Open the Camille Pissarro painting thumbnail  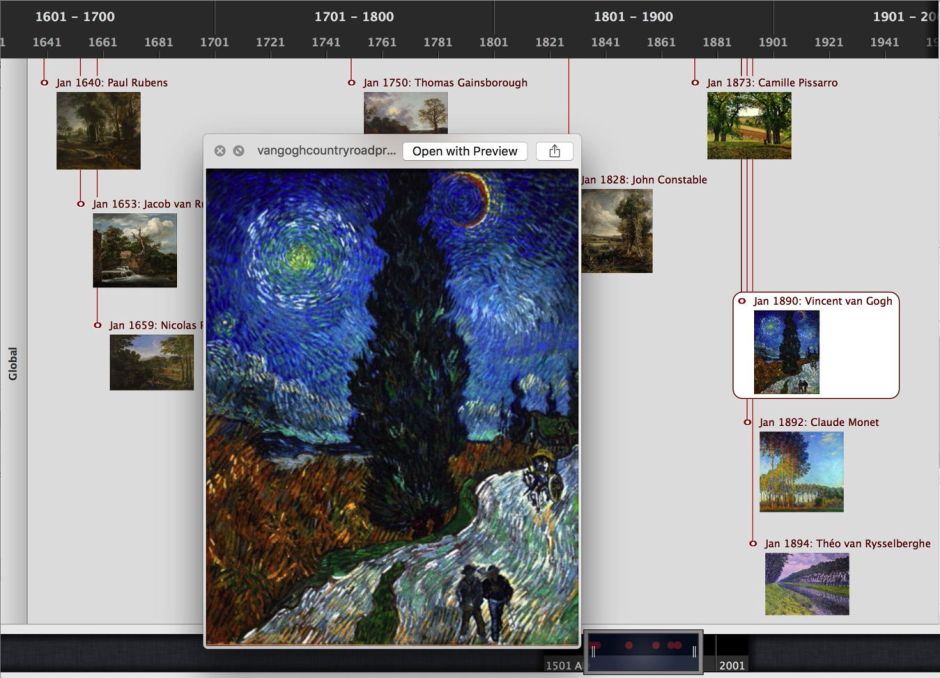[x=749, y=126]
